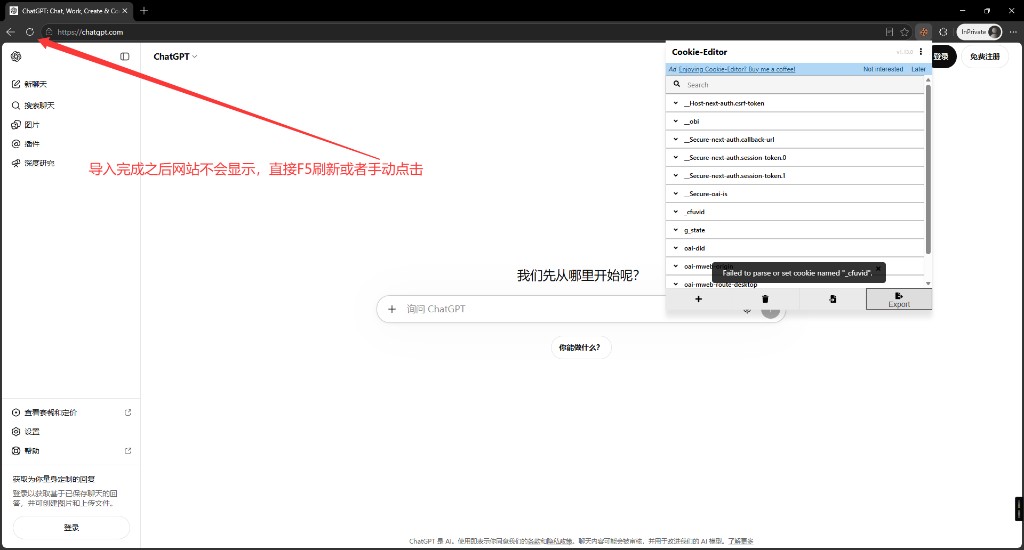The height and width of the screenshot is (550, 1024).
Task: Open browser settings and more menu
Action: (x=1013, y=31)
